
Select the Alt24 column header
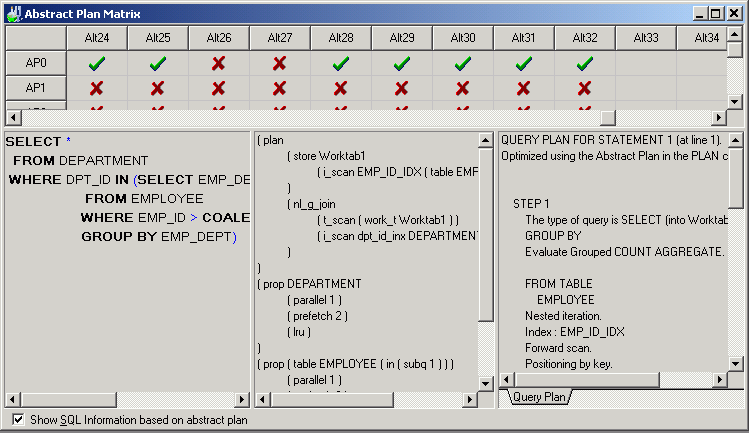[97, 38]
